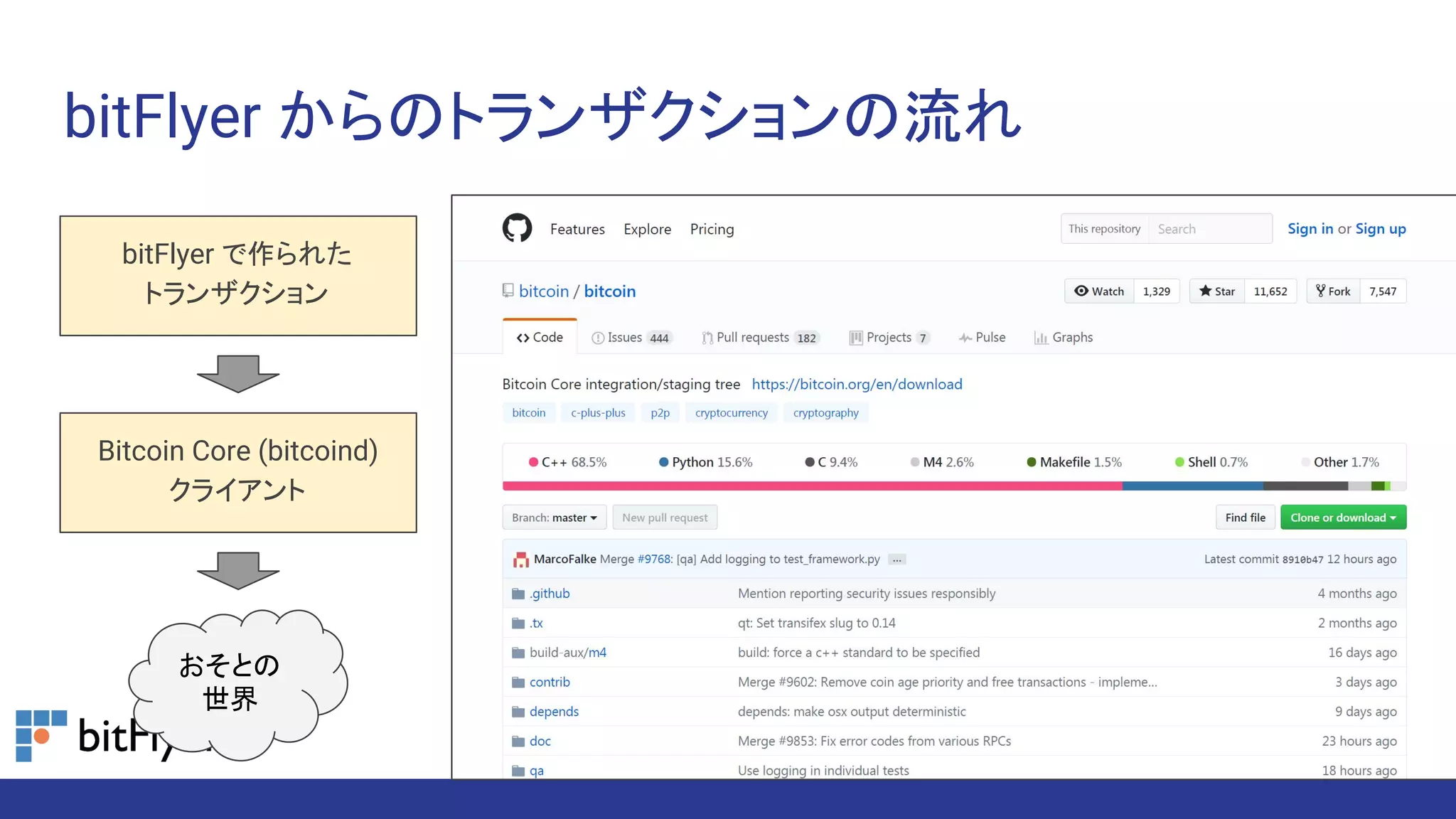Click the Graphs bar chart icon
Image resolution: width=1456 pixels, height=819 pixels.
click(1041, 338)
